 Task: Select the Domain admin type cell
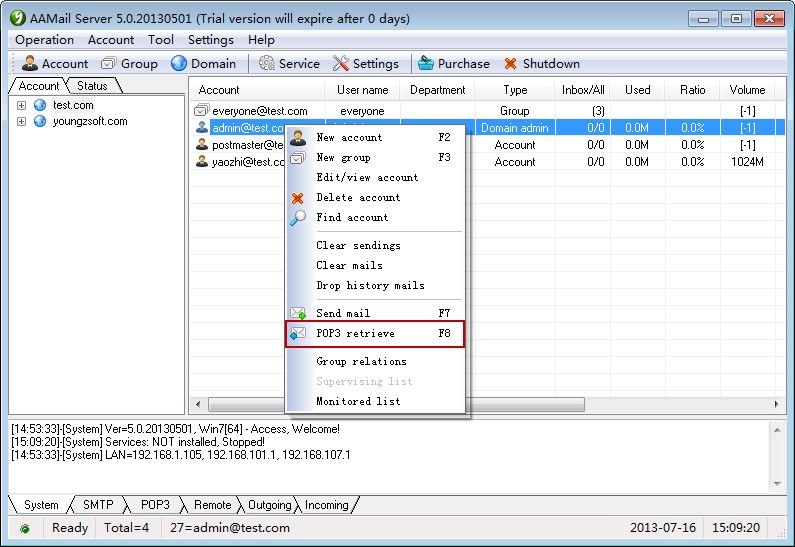click(x=515, y=128)
